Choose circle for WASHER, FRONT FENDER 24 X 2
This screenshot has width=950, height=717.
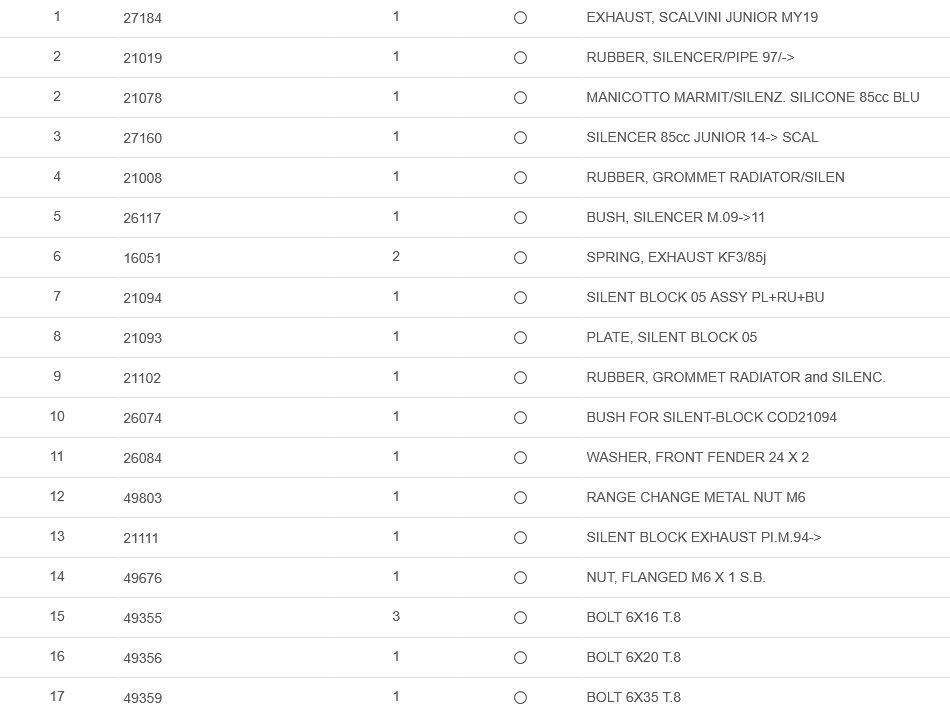coord(520,458)
